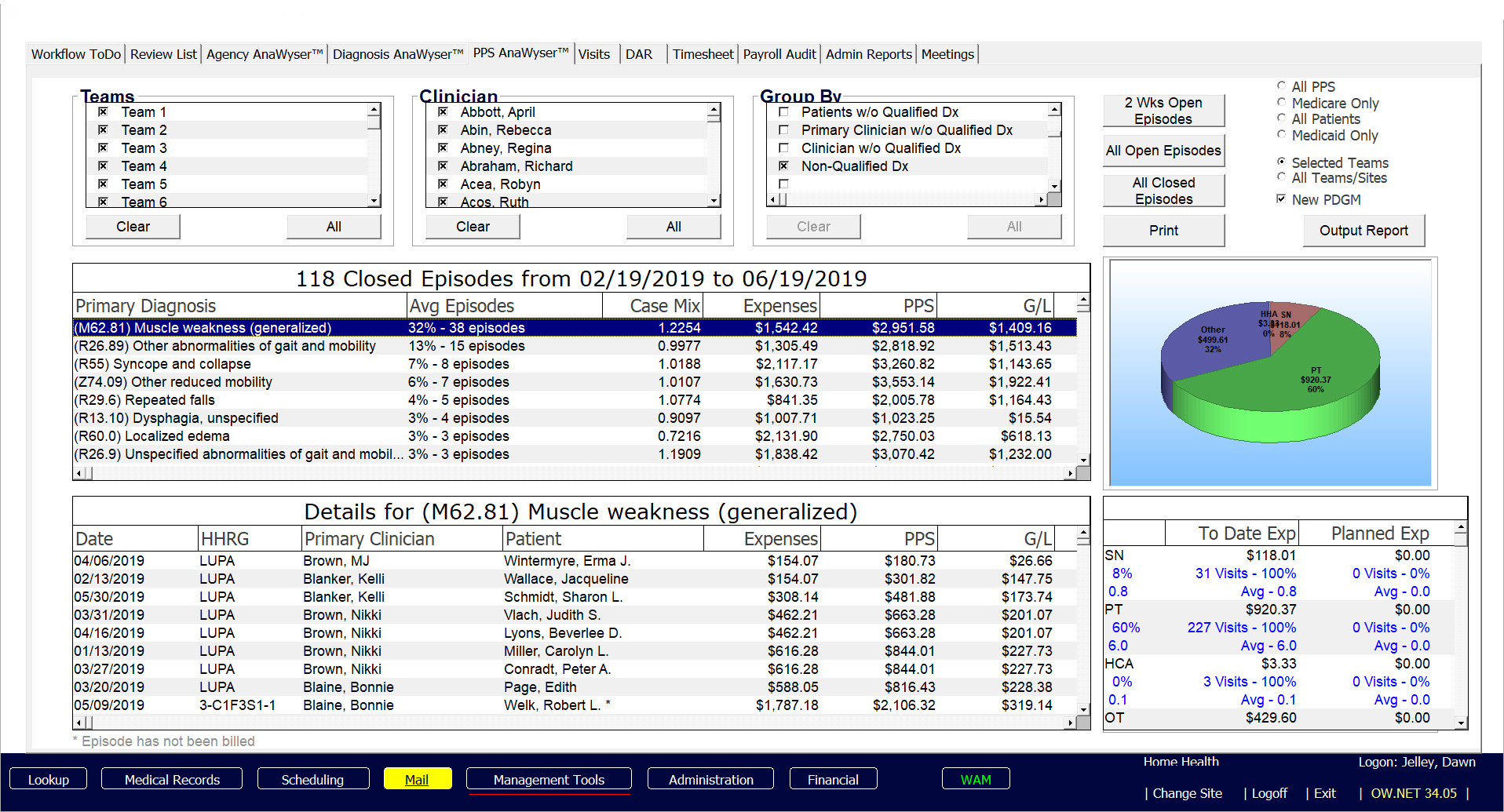Click 2 Wks Open Episodes button
1504x812 pixels.
click(1163, 111)
